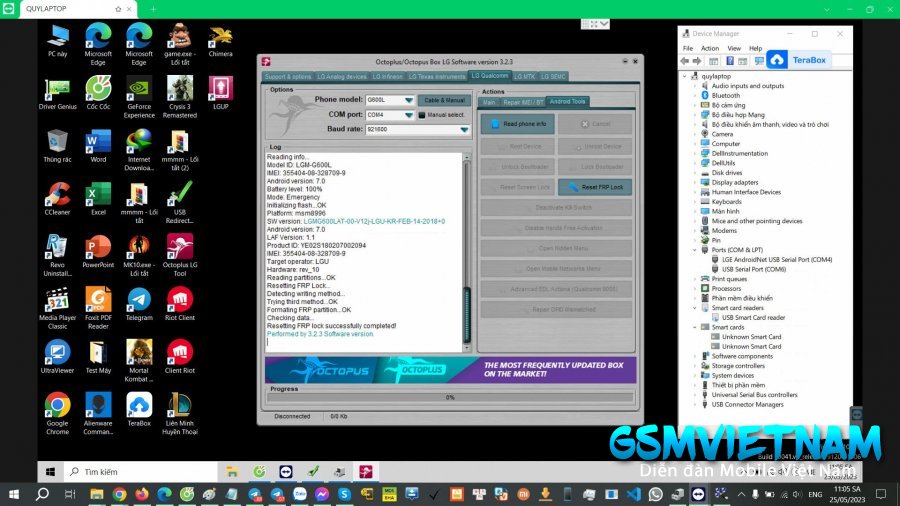The image size is (900, 506).
Task: Select USB Smart Card reader device
Action: coord(753,318)
